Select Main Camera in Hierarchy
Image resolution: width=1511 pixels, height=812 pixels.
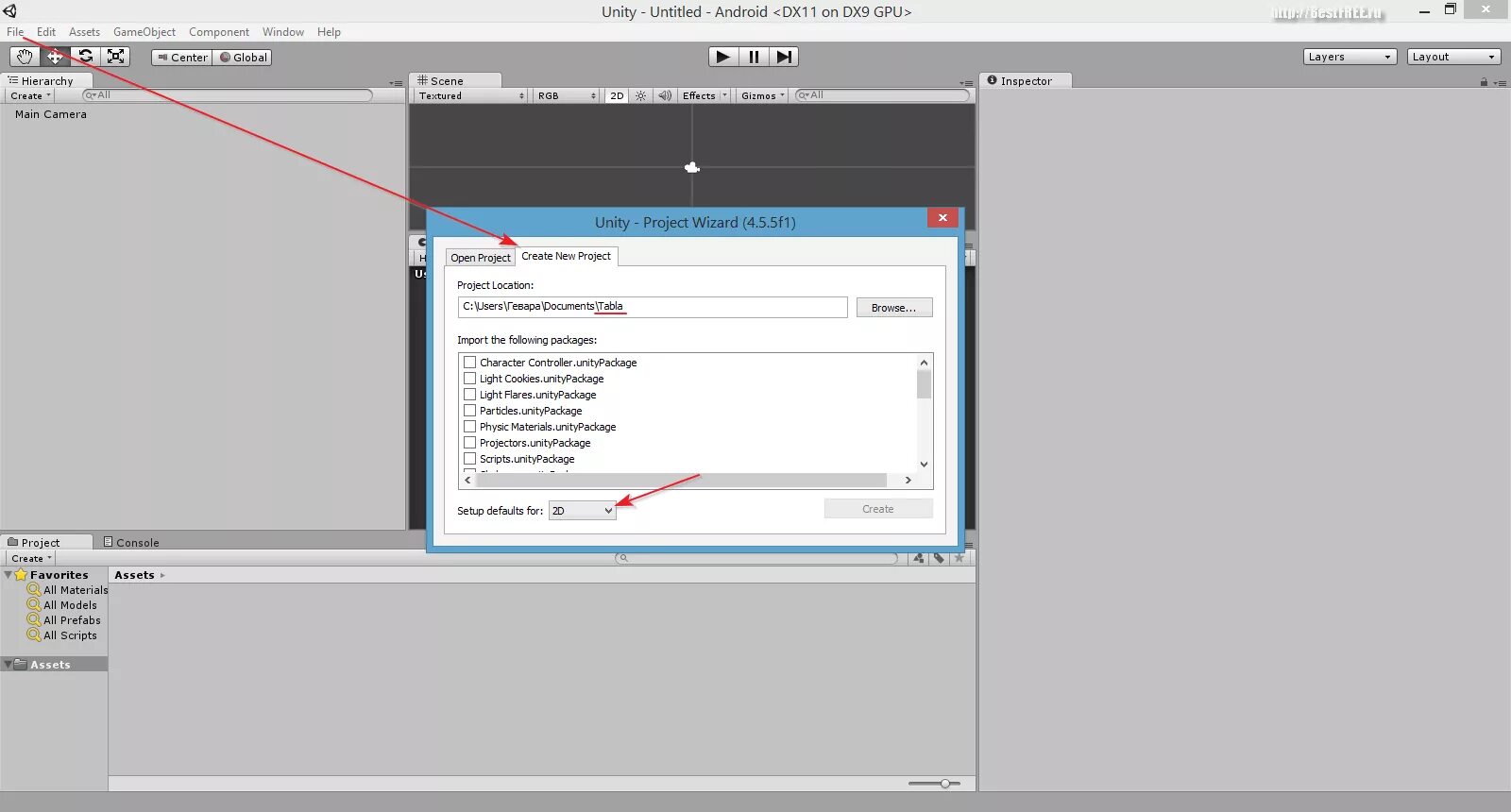click(x=51, y=114)
